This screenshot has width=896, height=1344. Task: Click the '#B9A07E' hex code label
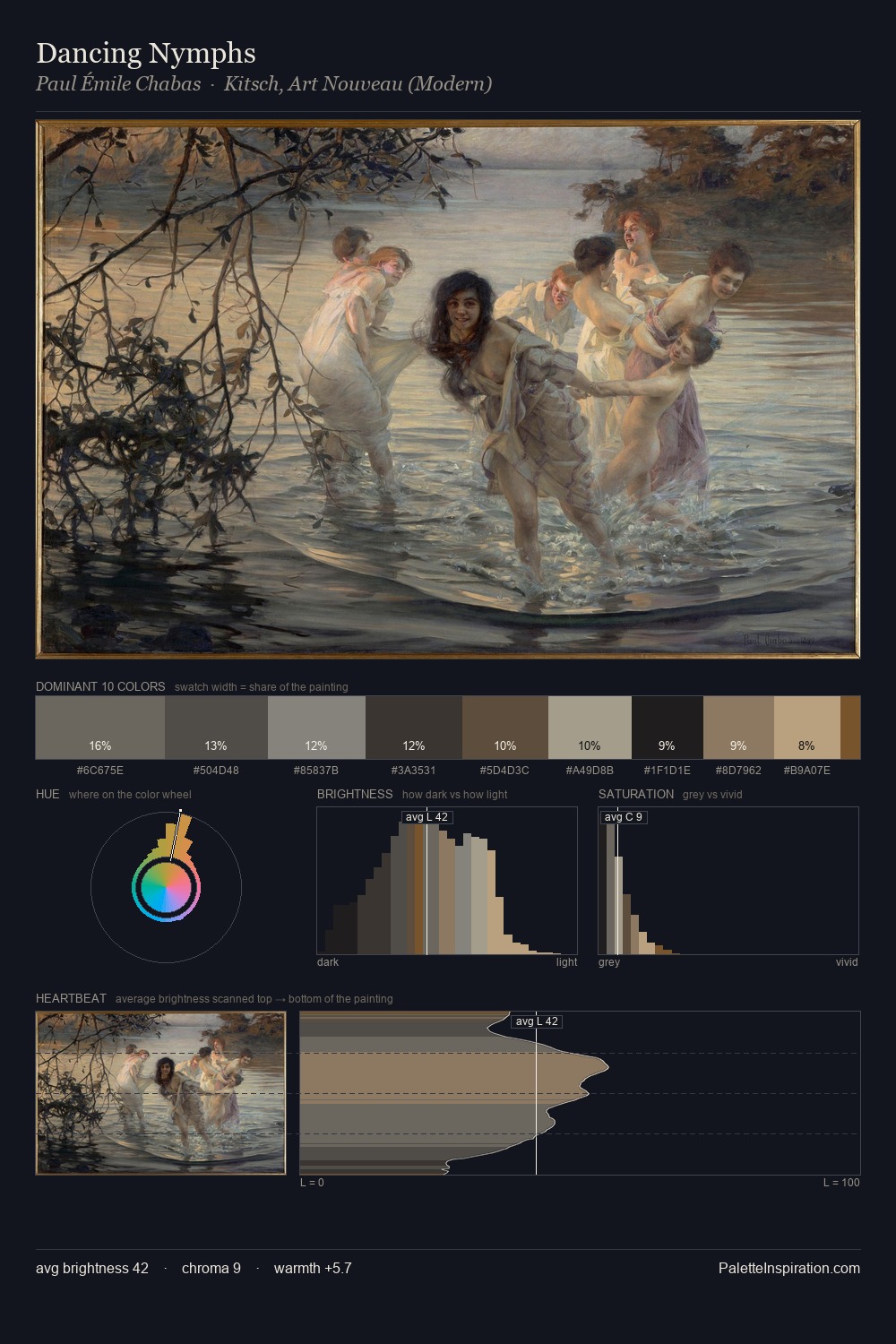[x=807, y=771]
